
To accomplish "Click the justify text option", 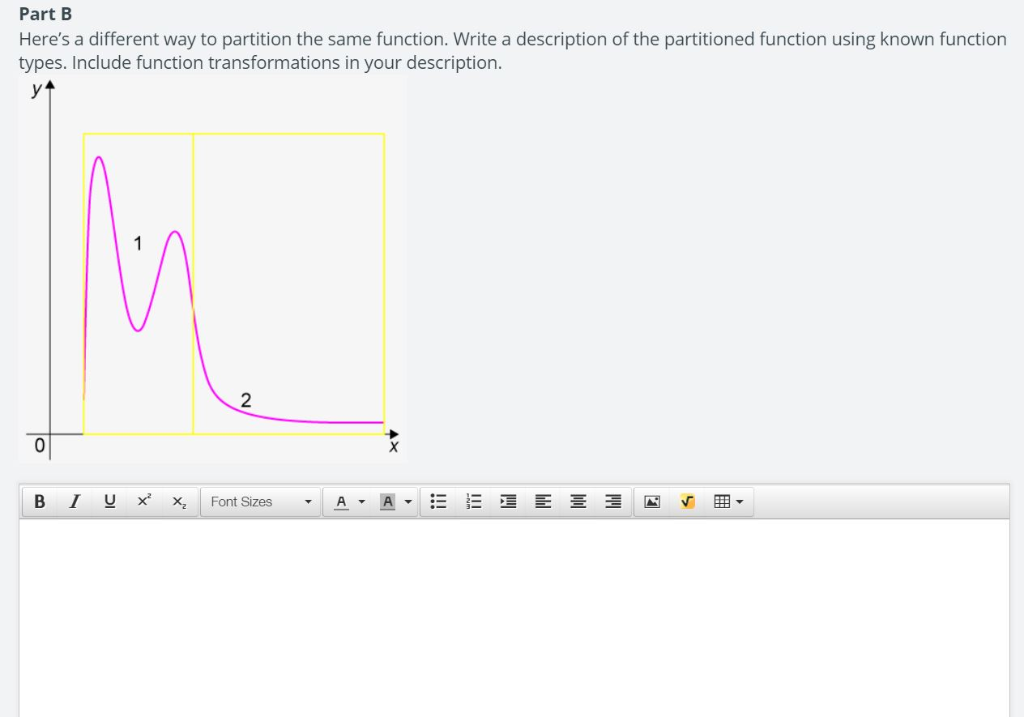I will [x=613, y=501].
